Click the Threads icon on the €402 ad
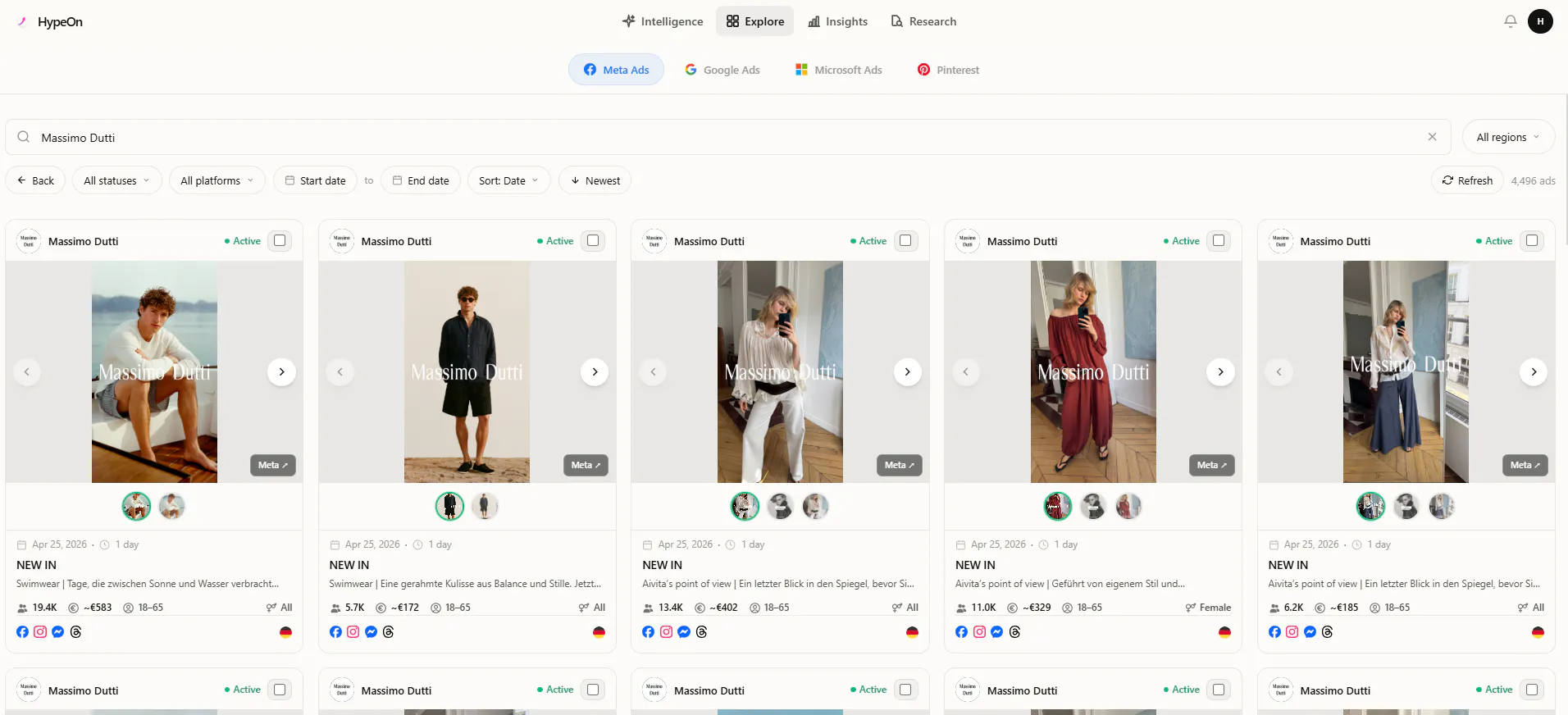1568x715 pixels. [x=701, y=632]
